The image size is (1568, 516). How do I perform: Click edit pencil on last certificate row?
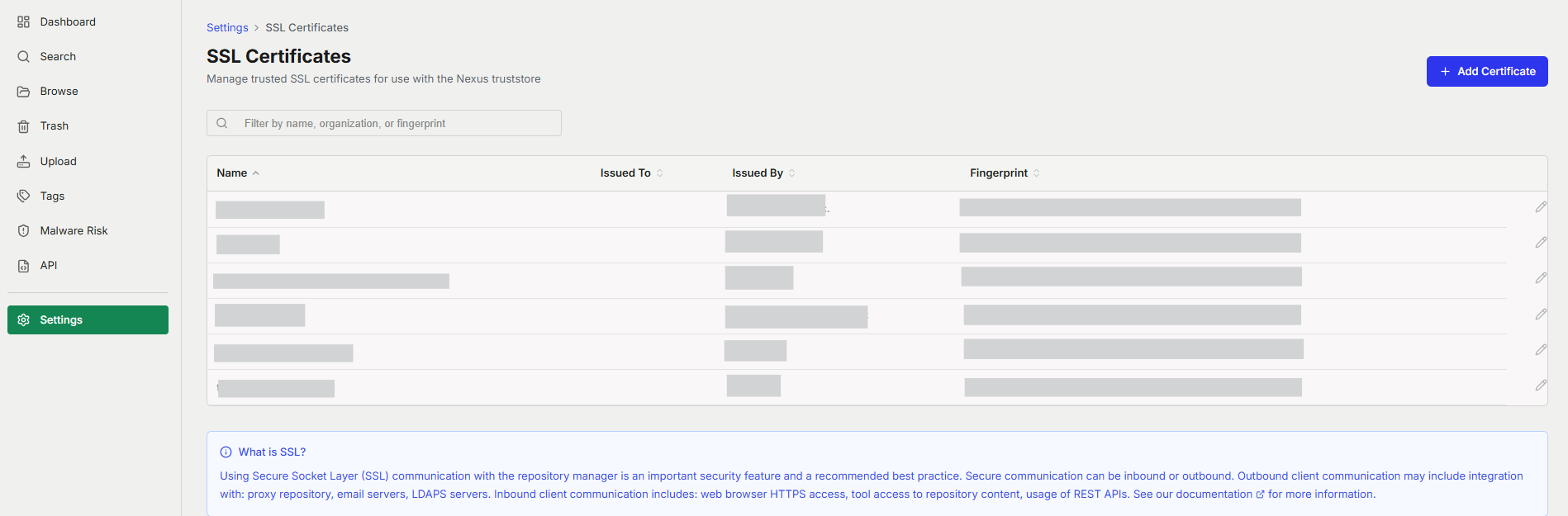click(1541, 386)
